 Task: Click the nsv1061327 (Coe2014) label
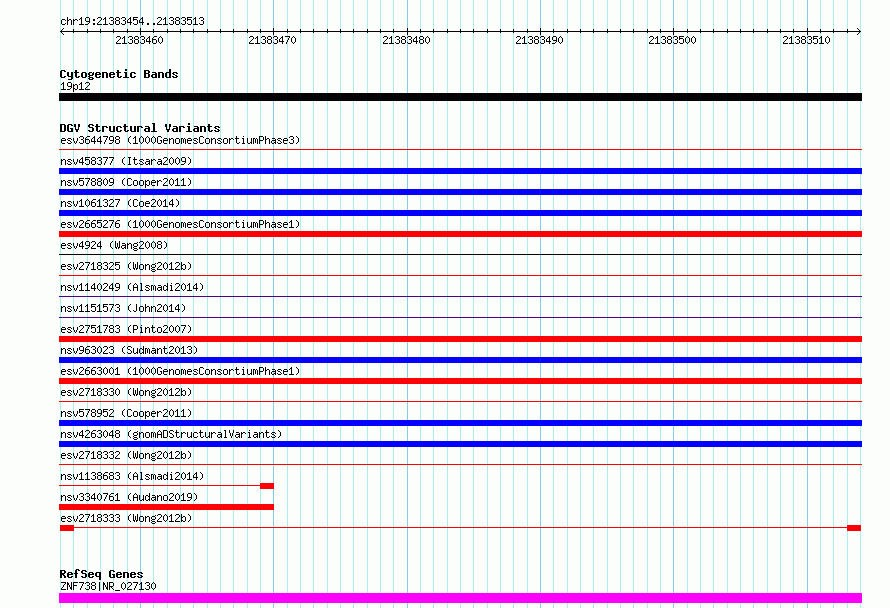coord(120,203)
